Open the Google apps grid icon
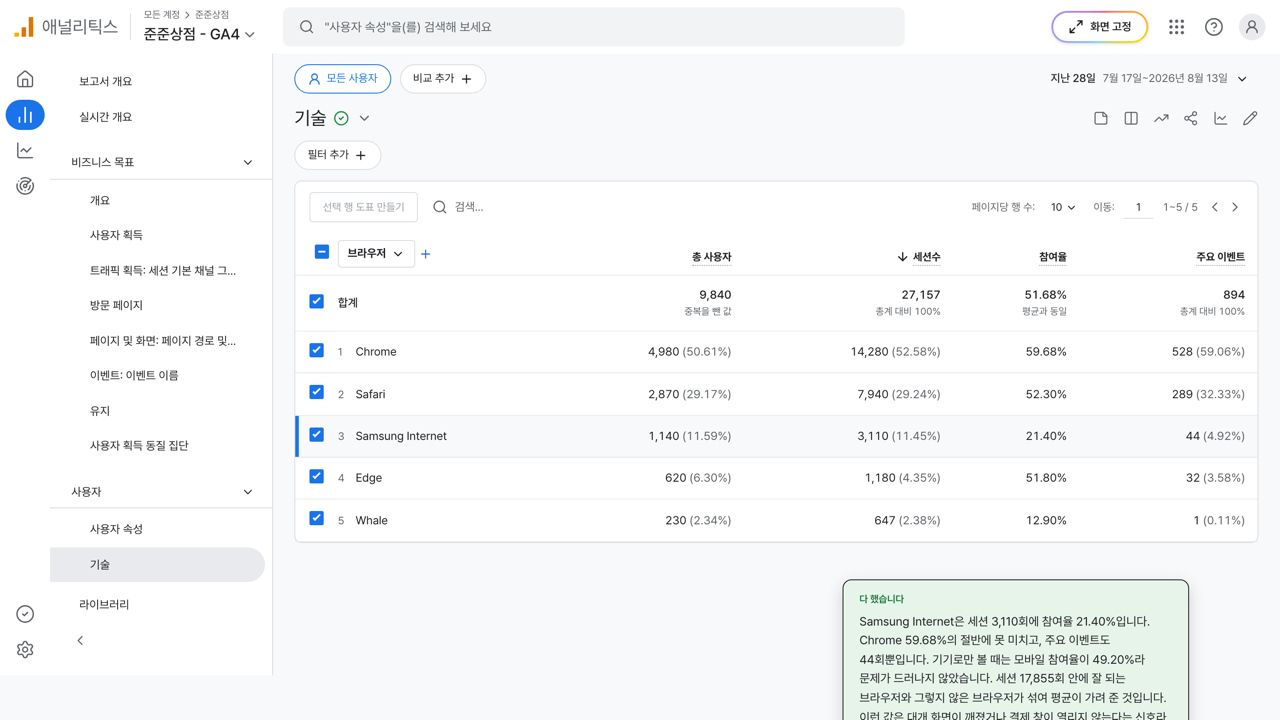The image size is (1280, 720). pos(1176,27)
